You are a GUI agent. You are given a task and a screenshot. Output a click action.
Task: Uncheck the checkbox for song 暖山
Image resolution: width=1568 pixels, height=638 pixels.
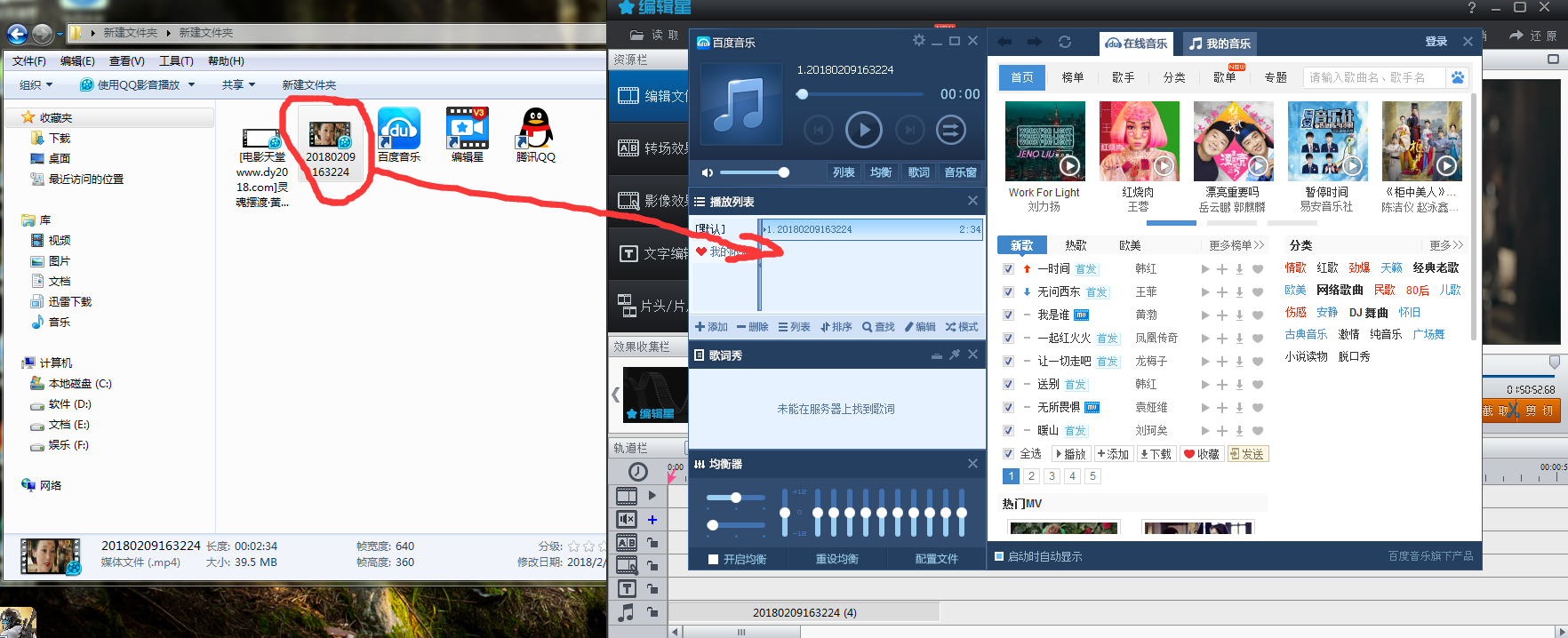tap(1008, 431)
